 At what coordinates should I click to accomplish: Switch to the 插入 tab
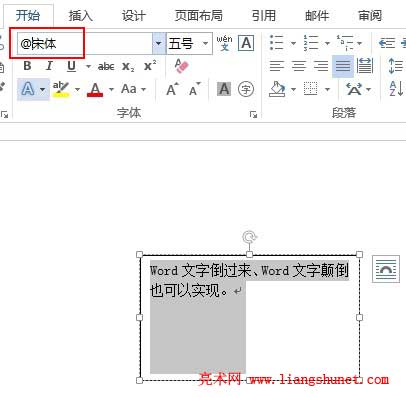[x=80, y=16]
